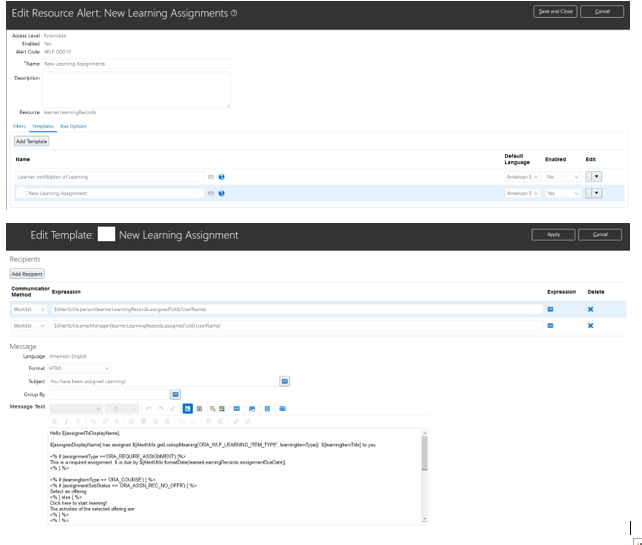Click Cancel in Edit Template header
642x545 pixels.
point(600,235)
